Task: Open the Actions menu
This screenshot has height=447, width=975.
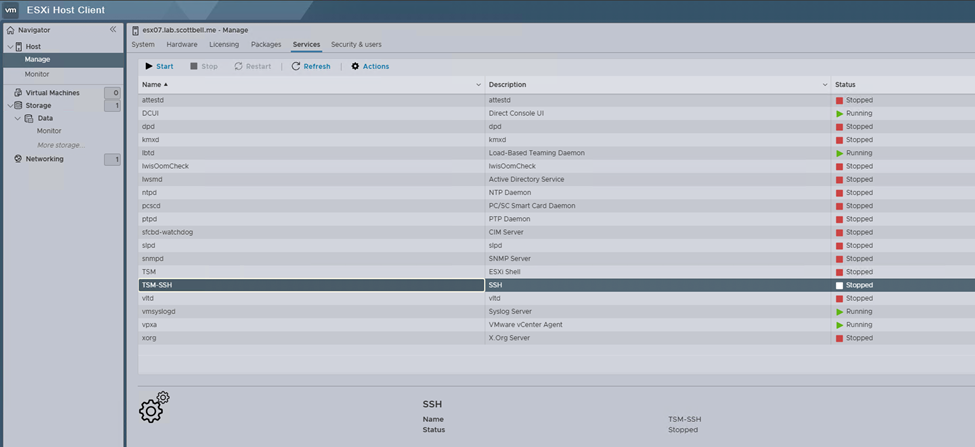Action: point(370,67)
